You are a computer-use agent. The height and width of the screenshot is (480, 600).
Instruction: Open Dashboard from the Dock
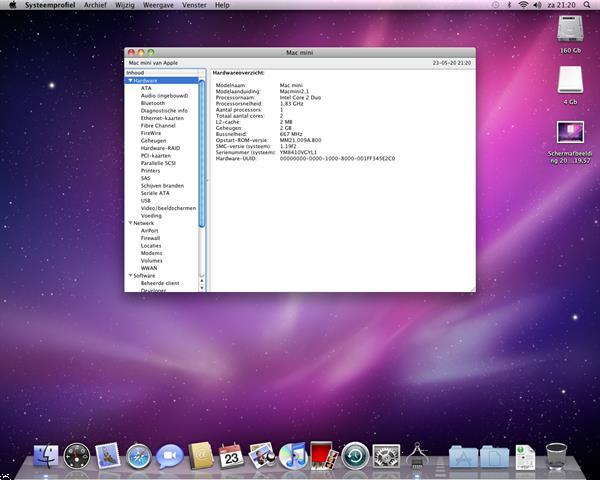[x=77, y=456]
